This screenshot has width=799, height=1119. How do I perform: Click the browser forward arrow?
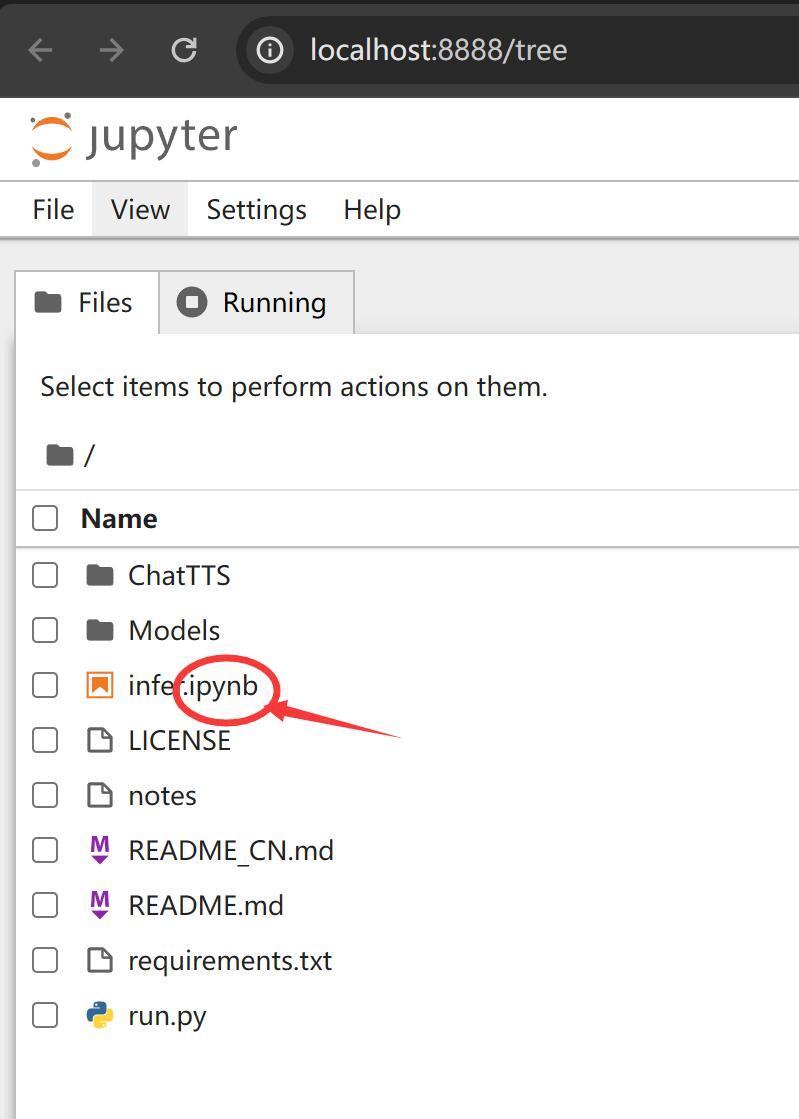tap(111, 51)
